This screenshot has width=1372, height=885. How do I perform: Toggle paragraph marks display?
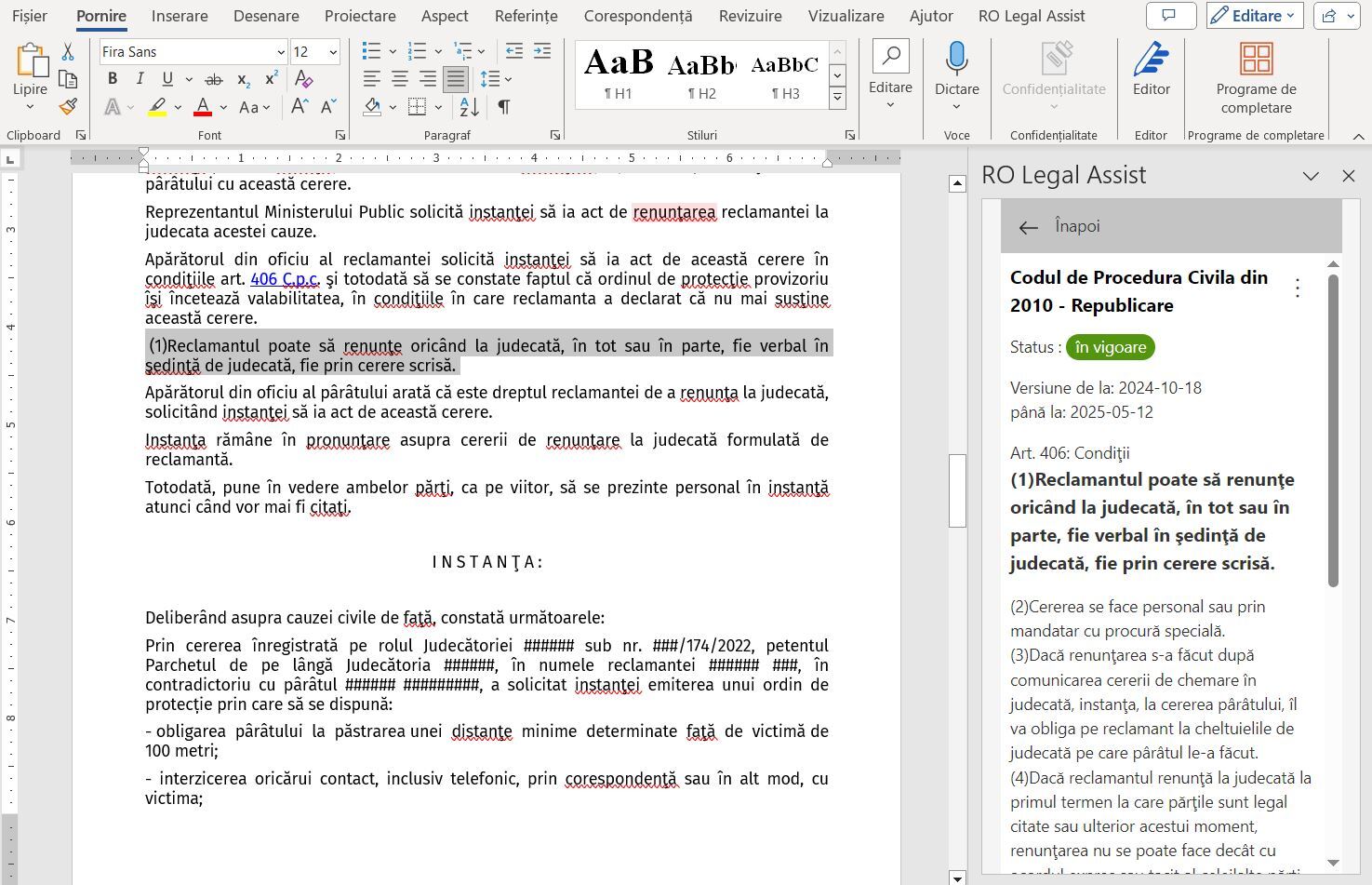503,107
